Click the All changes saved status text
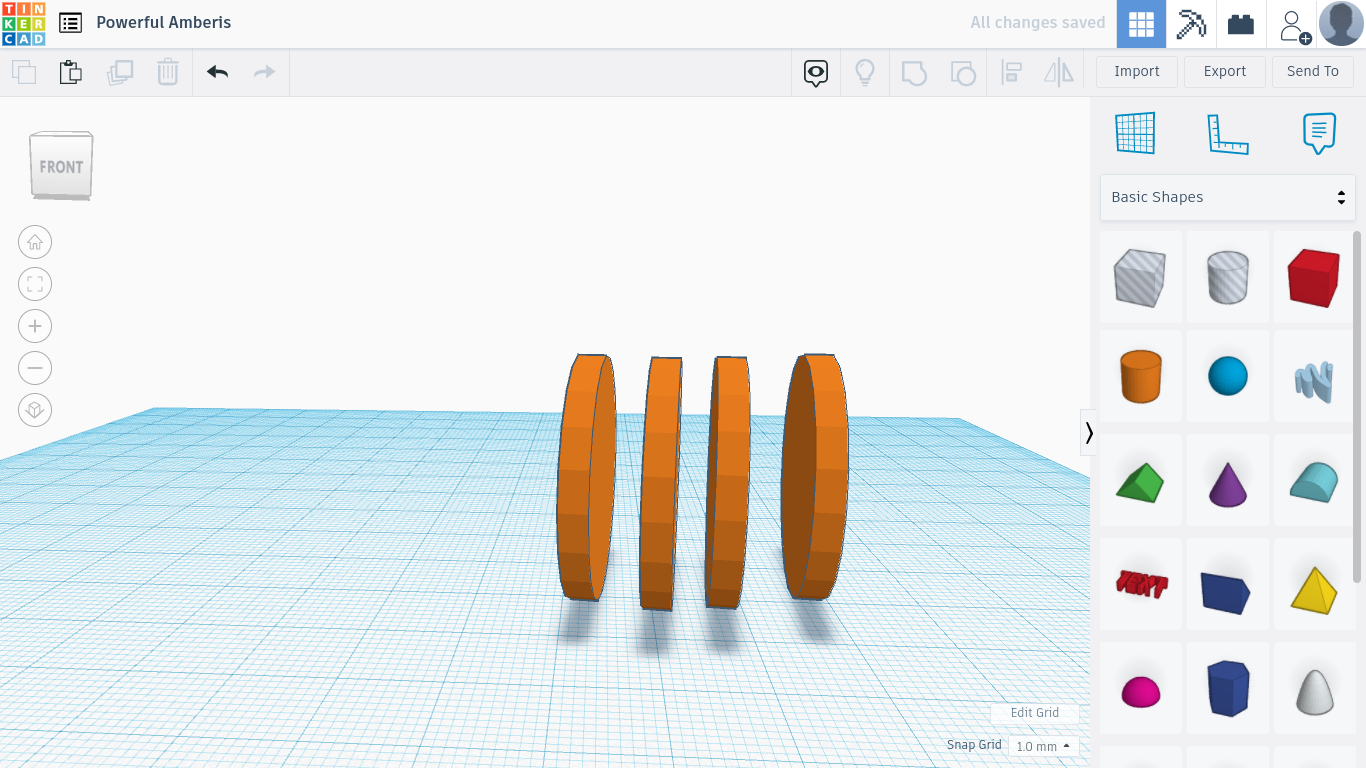1366x768 pixels. (1038, 23)
